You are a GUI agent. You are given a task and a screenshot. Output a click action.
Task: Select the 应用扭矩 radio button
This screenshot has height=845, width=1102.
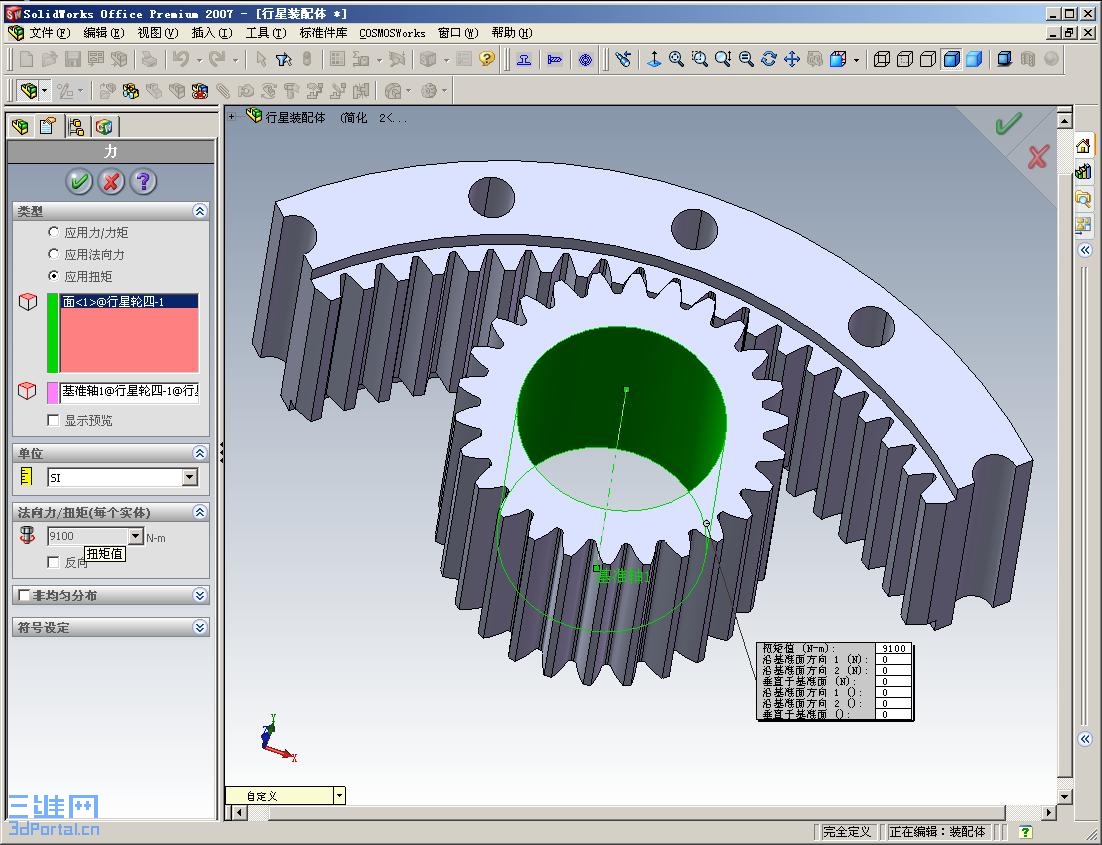point(53,276)
